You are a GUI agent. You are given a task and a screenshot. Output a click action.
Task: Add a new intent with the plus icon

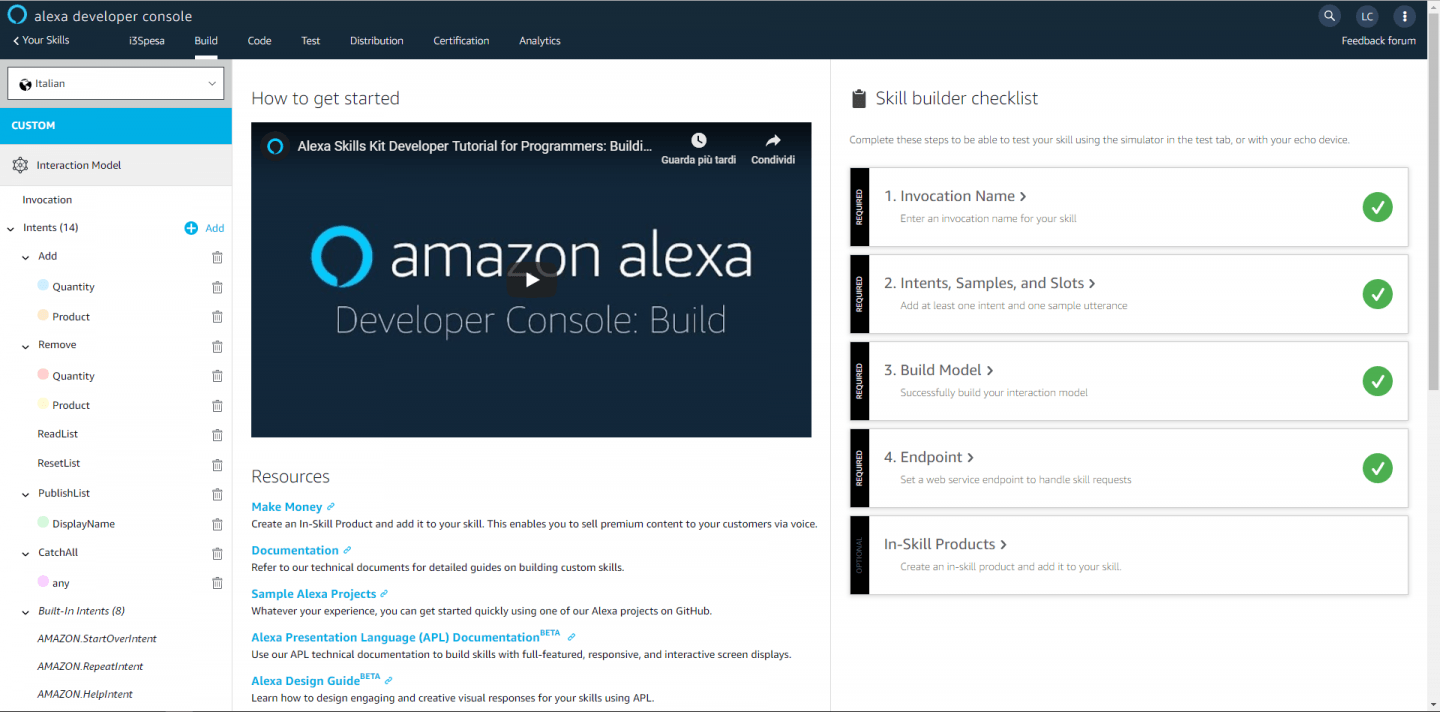tap(190, 228)
